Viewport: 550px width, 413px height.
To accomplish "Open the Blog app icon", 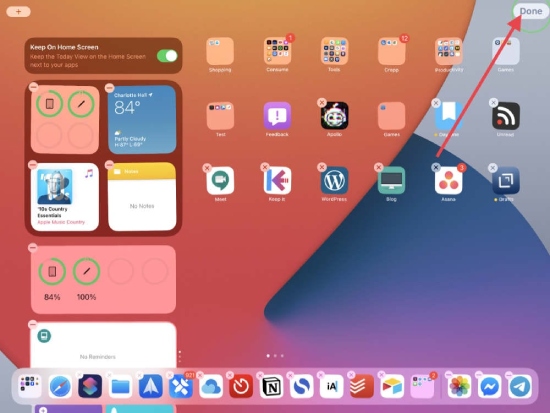I will [391, 180].
